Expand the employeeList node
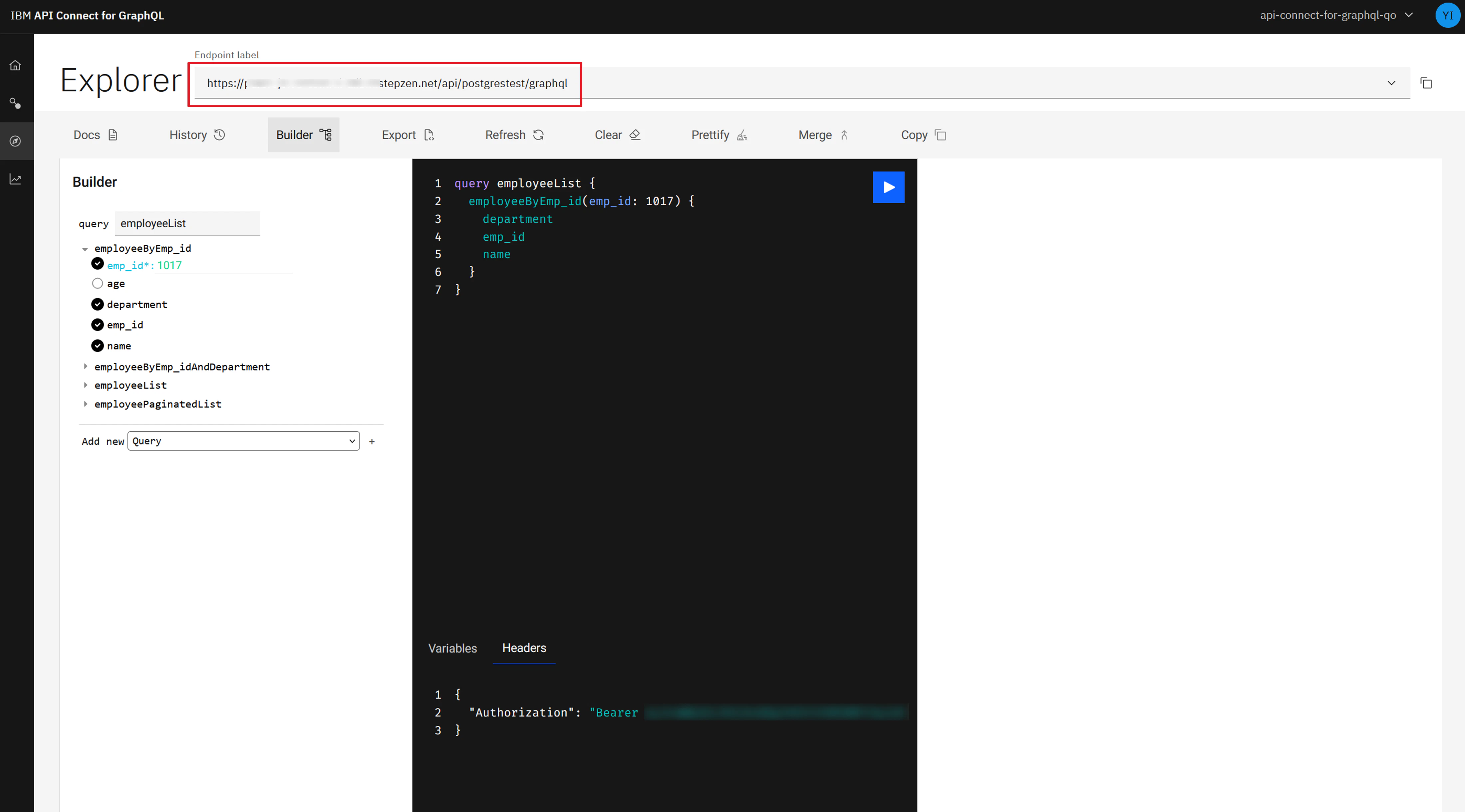 [85, 385]
